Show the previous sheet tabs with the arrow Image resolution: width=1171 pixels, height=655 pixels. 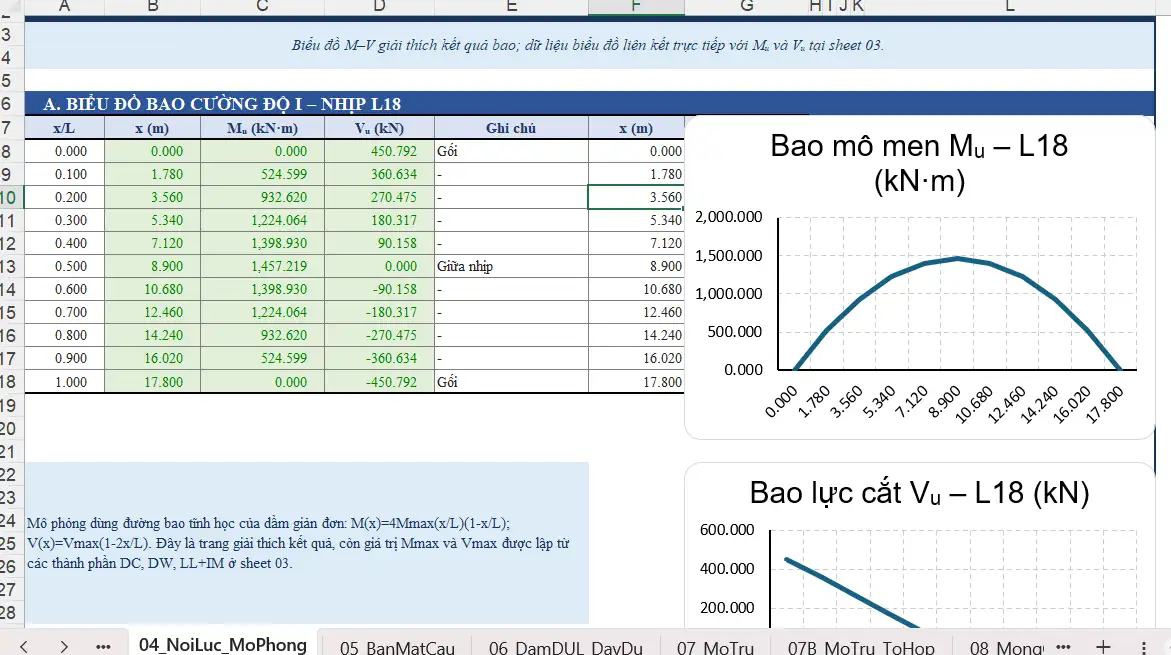tap(24, 647)
